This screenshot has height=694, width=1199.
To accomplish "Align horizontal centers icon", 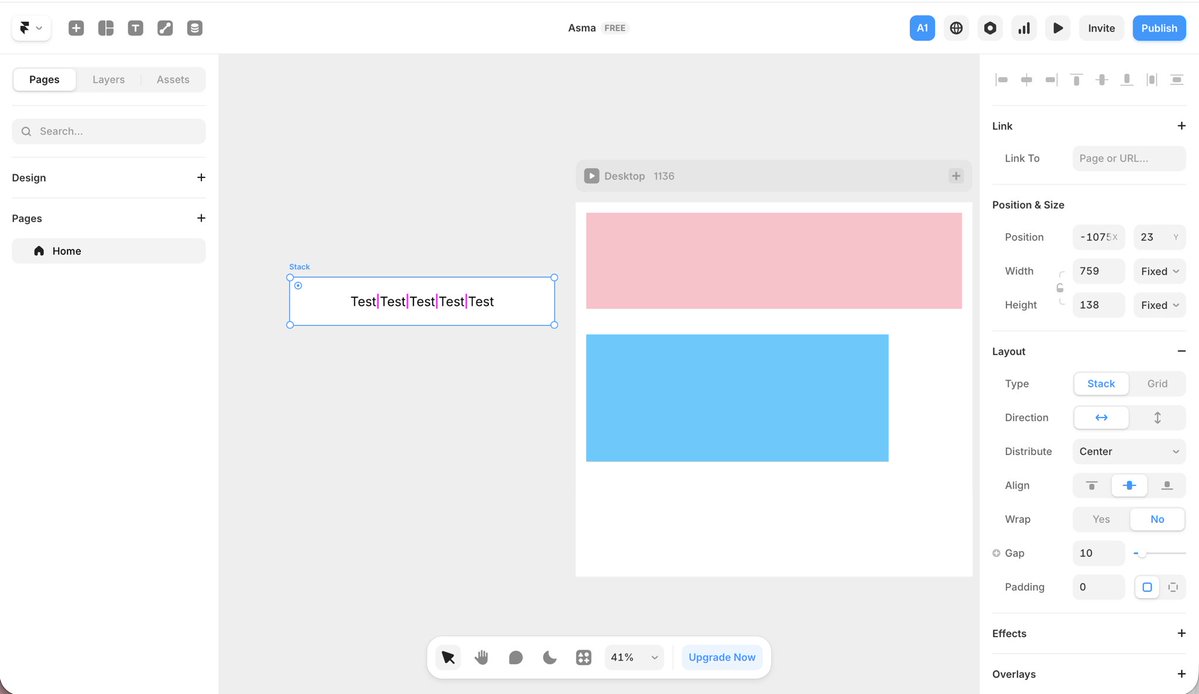I will (x=1027, y=79).
